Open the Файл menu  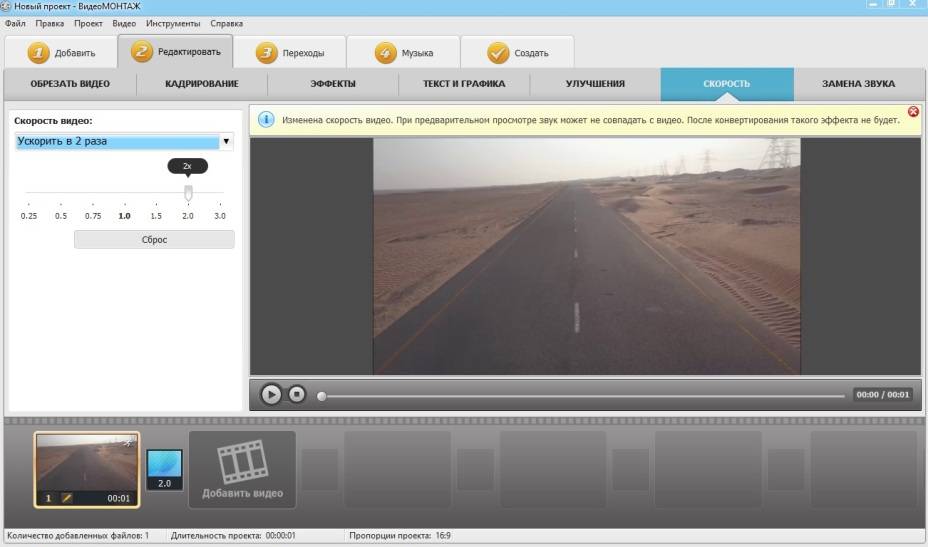pyautogui.click(x=15, y=23)
